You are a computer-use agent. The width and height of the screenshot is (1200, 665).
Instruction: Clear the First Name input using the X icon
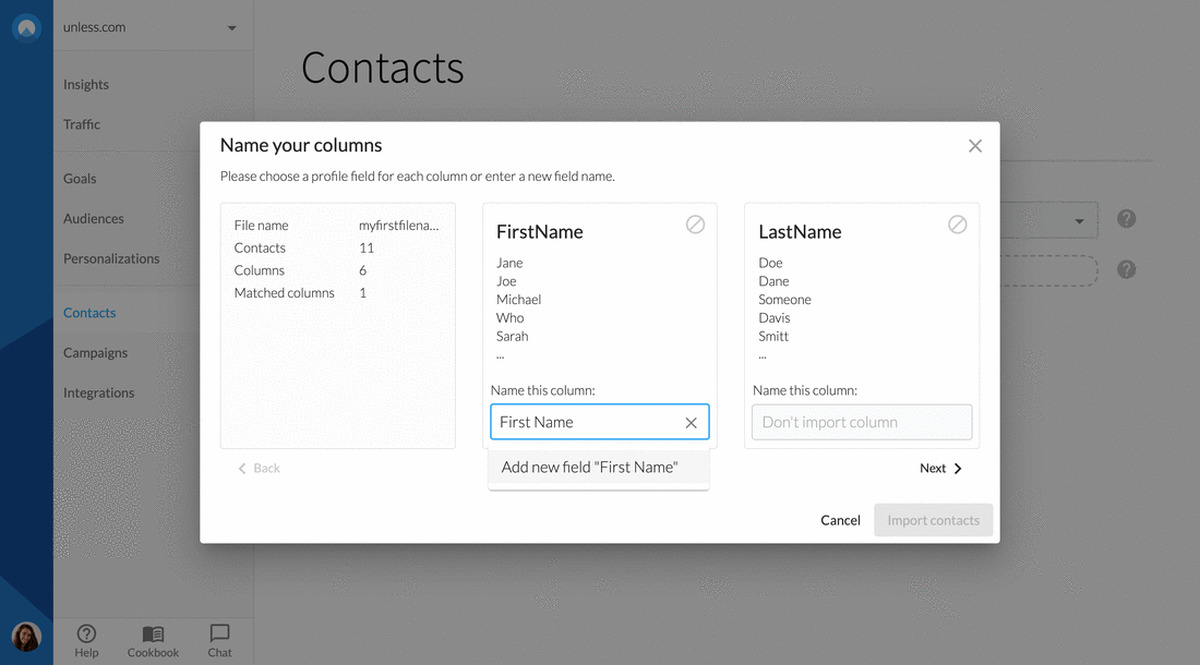pos(691,422)
